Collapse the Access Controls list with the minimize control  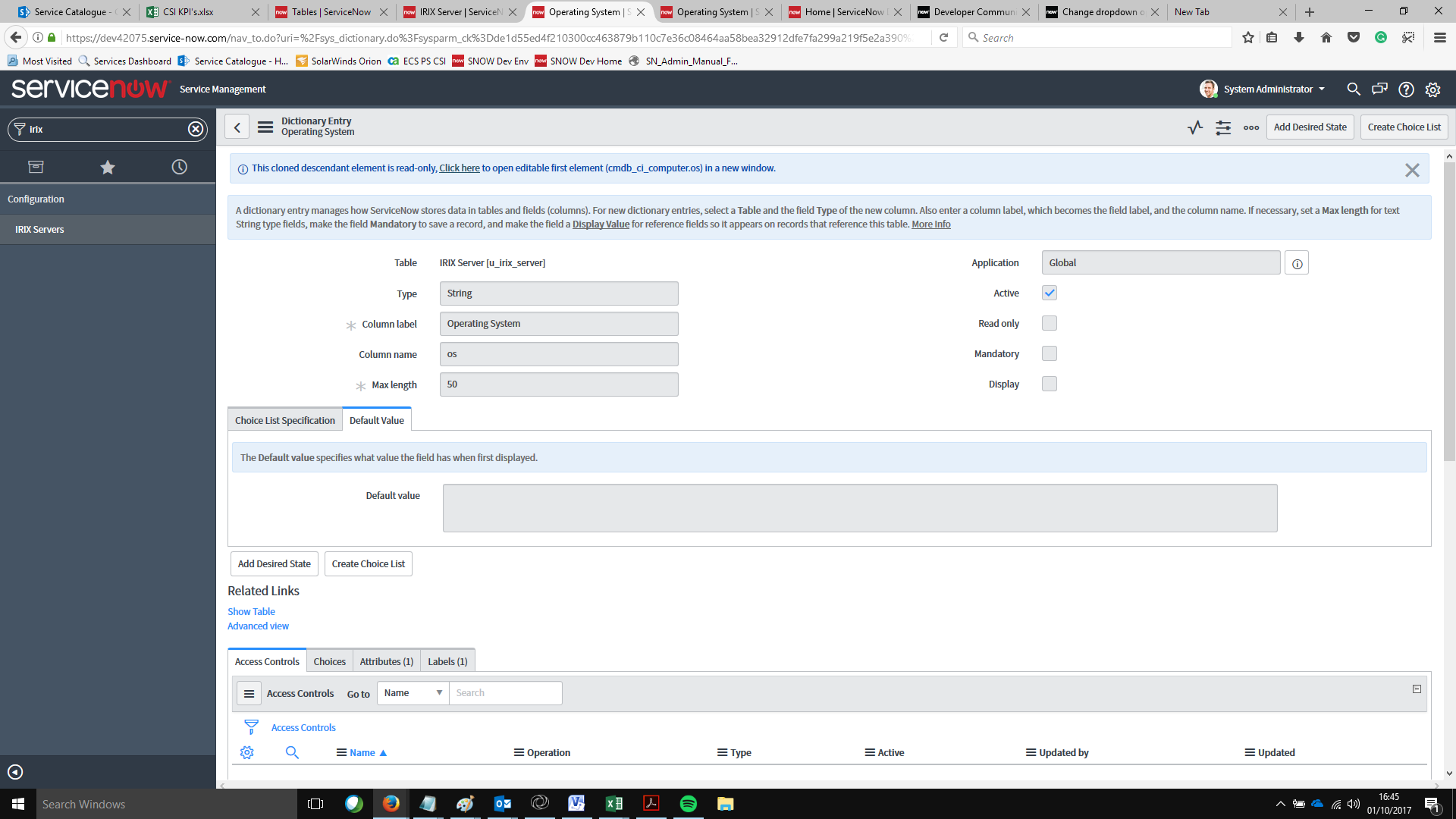tap(1415, 689)
